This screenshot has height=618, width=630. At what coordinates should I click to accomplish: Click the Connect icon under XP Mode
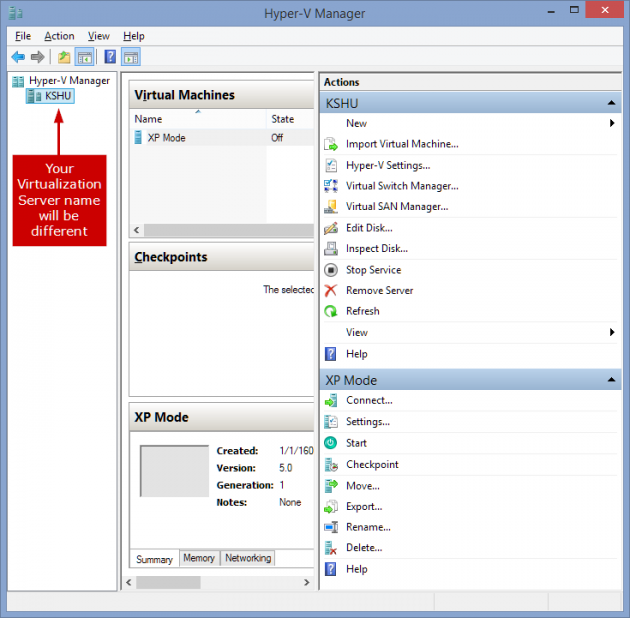[331, 400]
